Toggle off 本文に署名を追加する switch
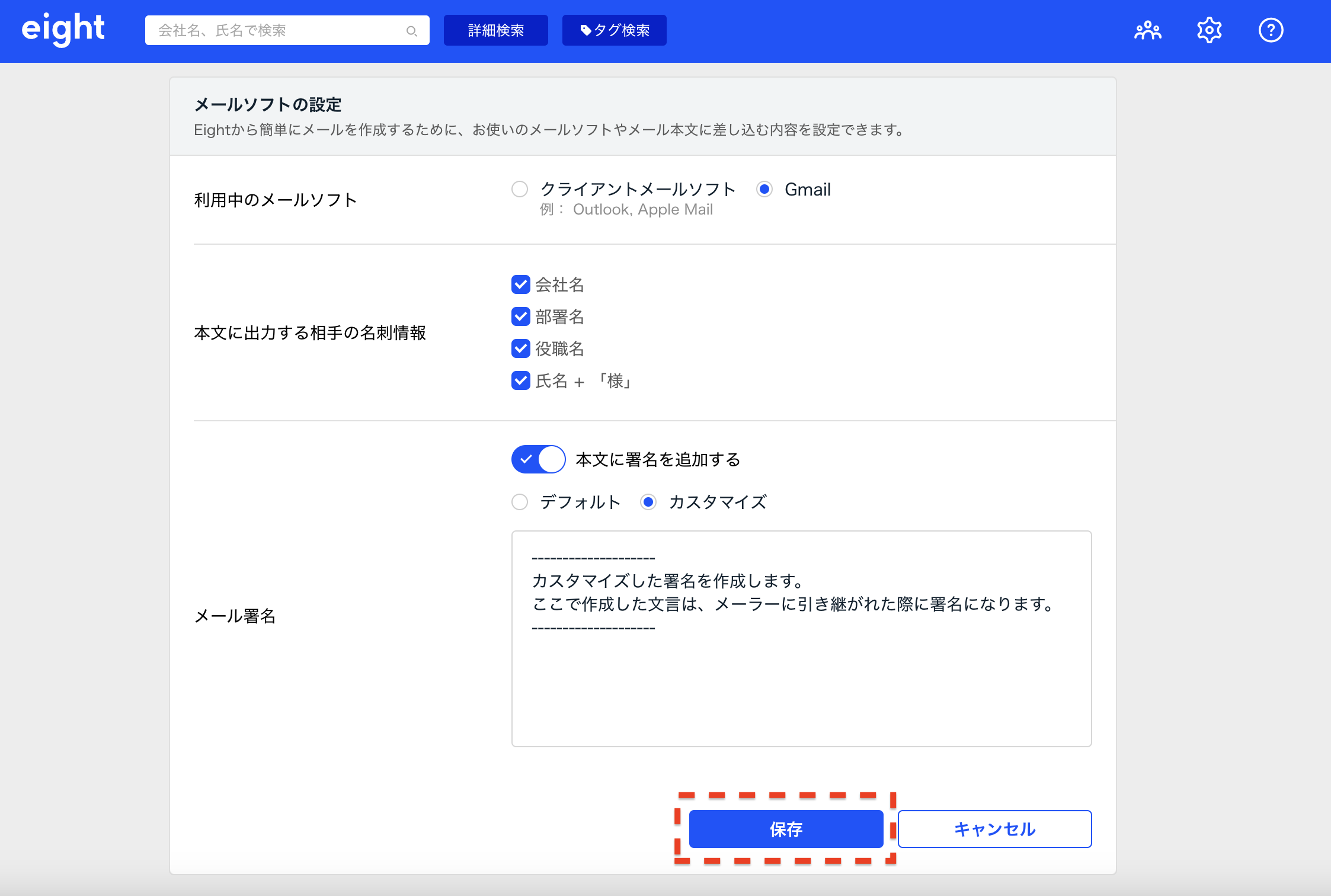The image size is (1331, 896). pos(538,459)
